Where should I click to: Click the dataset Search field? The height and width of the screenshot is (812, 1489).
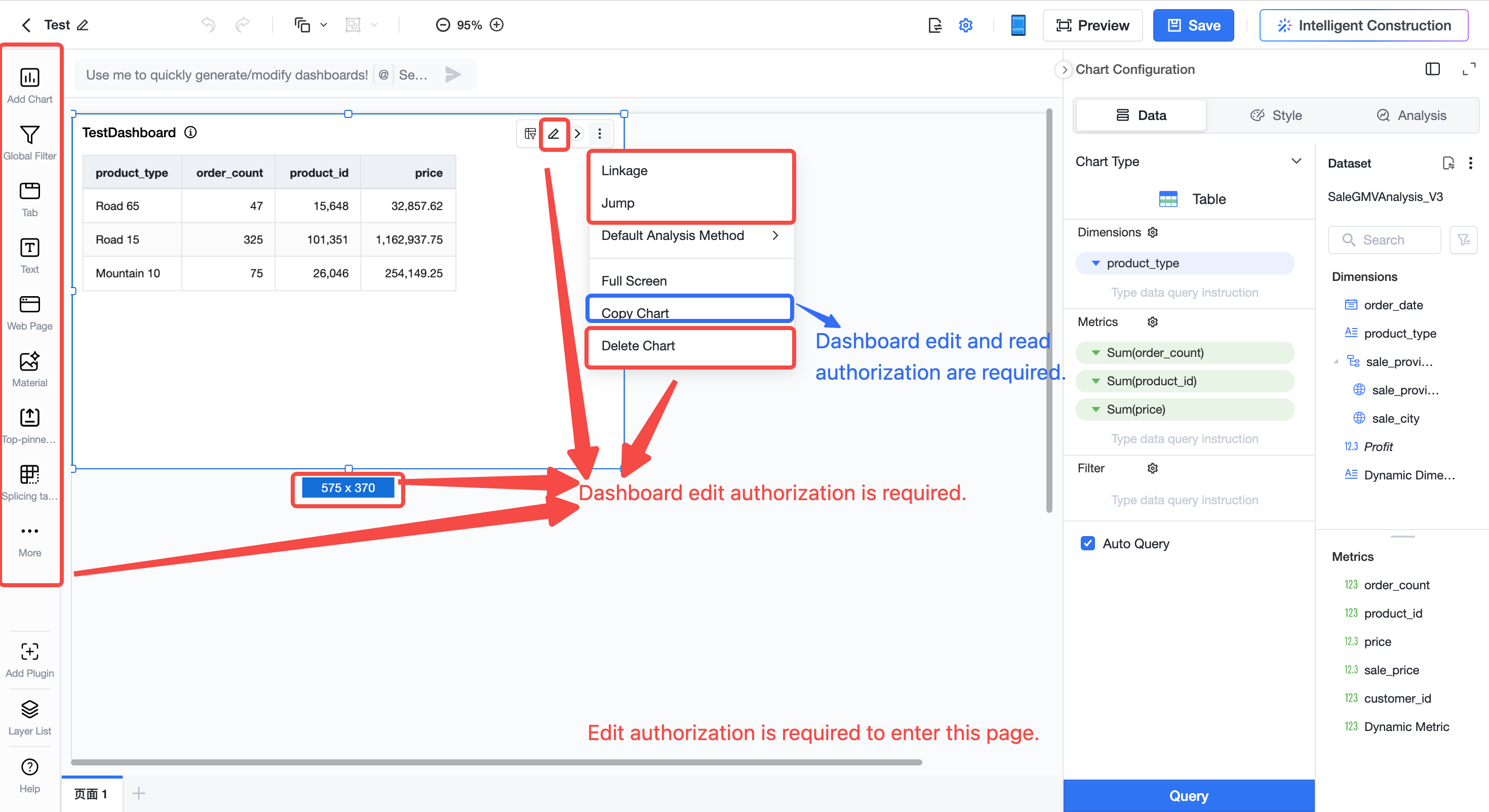(x=1384, y=240)
